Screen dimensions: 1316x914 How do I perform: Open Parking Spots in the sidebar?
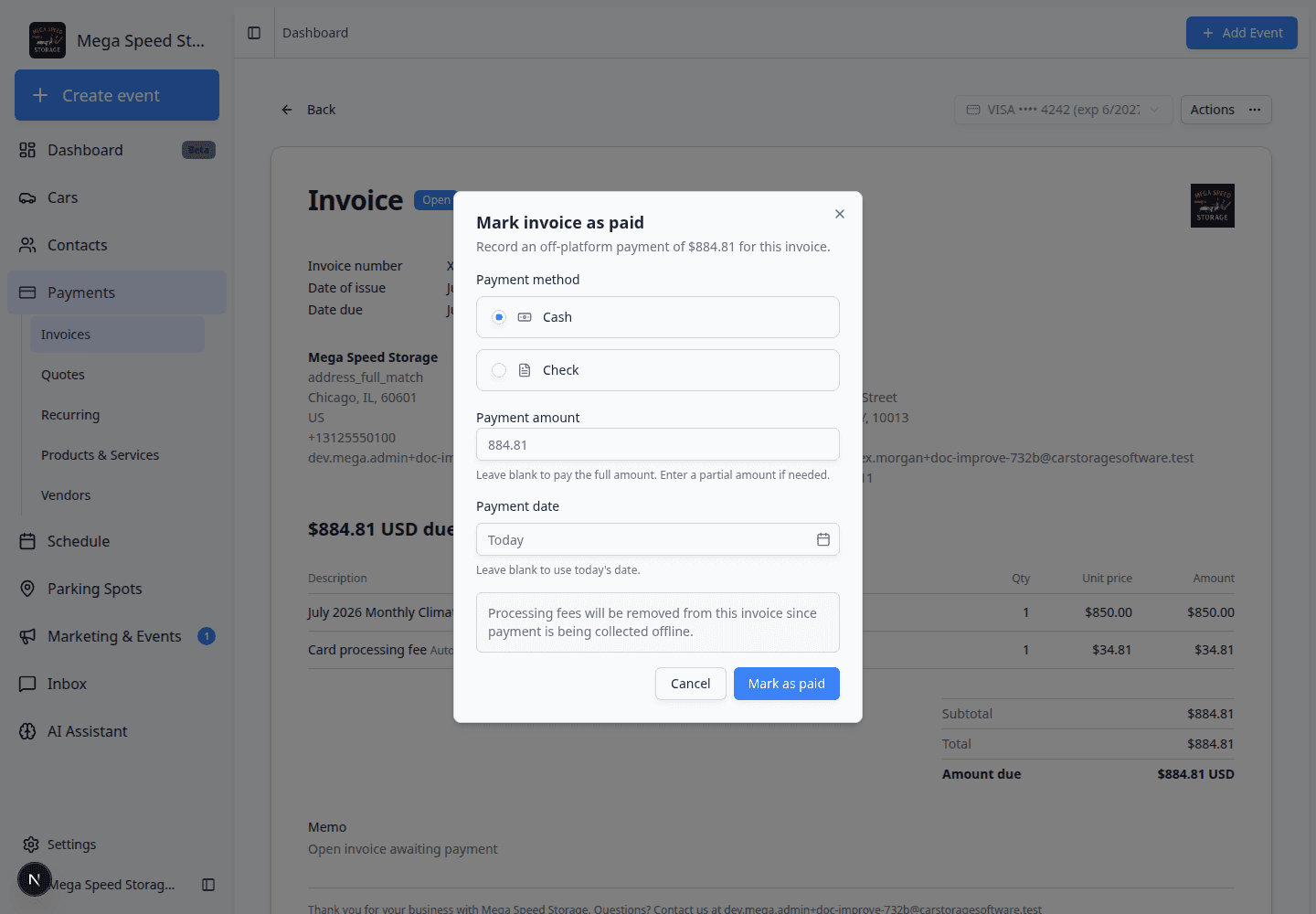pyautogui.click(x=117, y=589)
